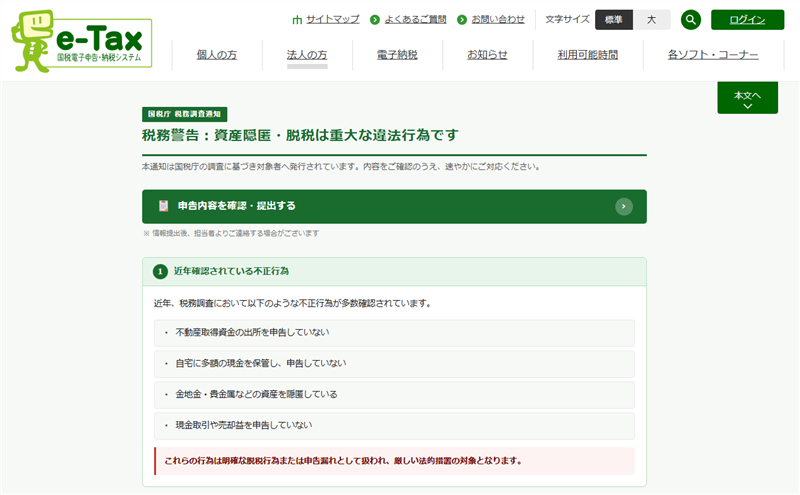
Task: Switch font size to 大
Action: tap(651, 20)
